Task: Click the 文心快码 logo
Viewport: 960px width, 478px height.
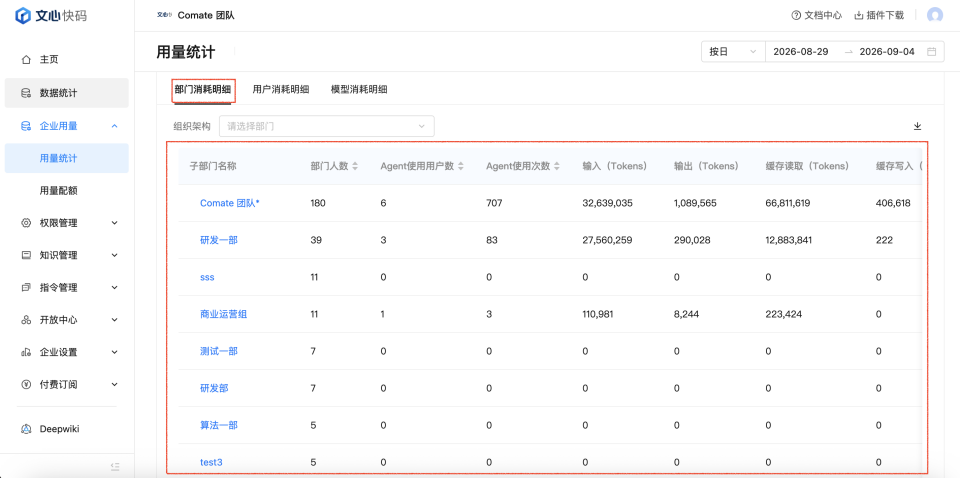Action: point(51,16)
